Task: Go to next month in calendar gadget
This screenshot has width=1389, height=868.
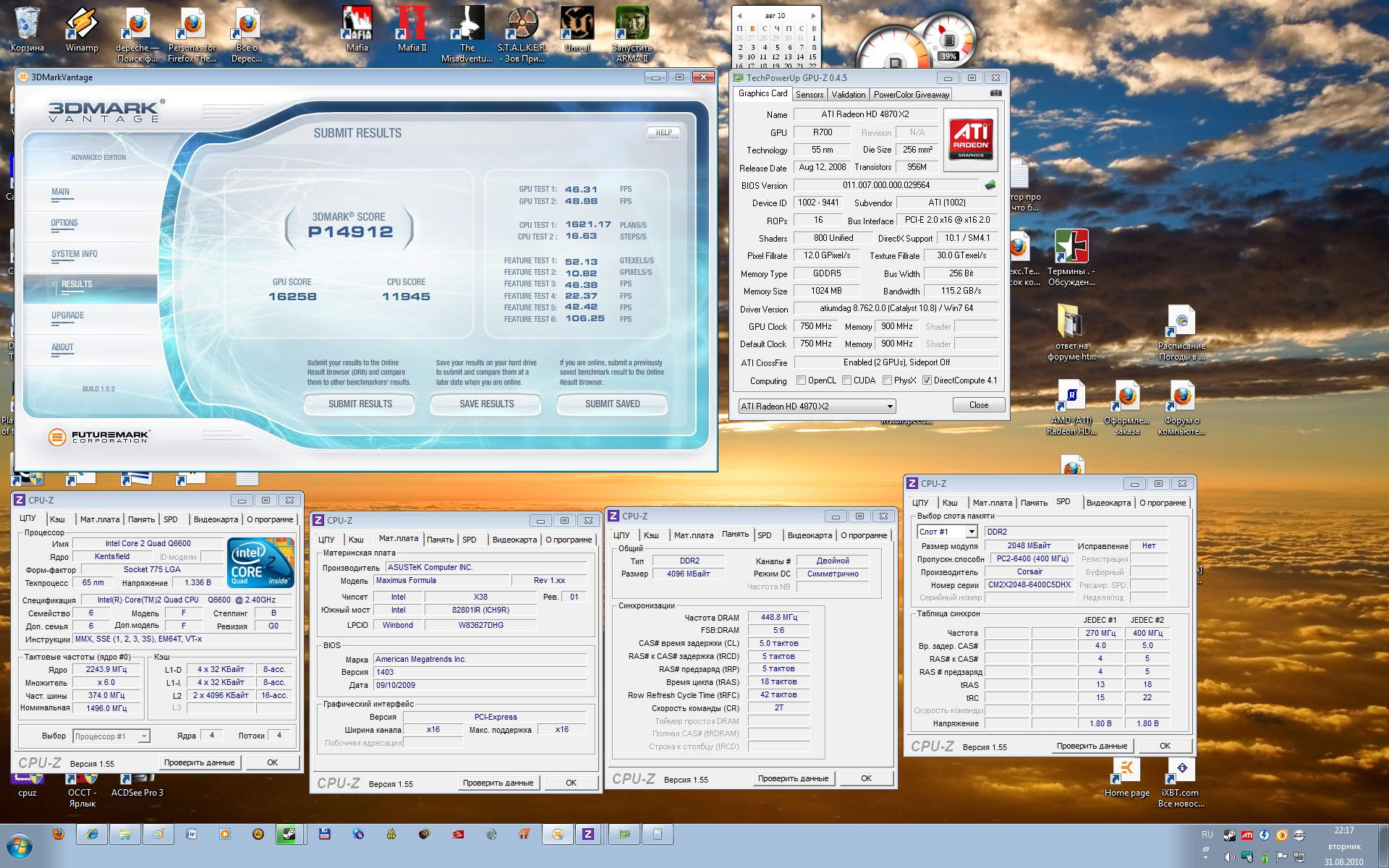Action: [x=813, y=15]
